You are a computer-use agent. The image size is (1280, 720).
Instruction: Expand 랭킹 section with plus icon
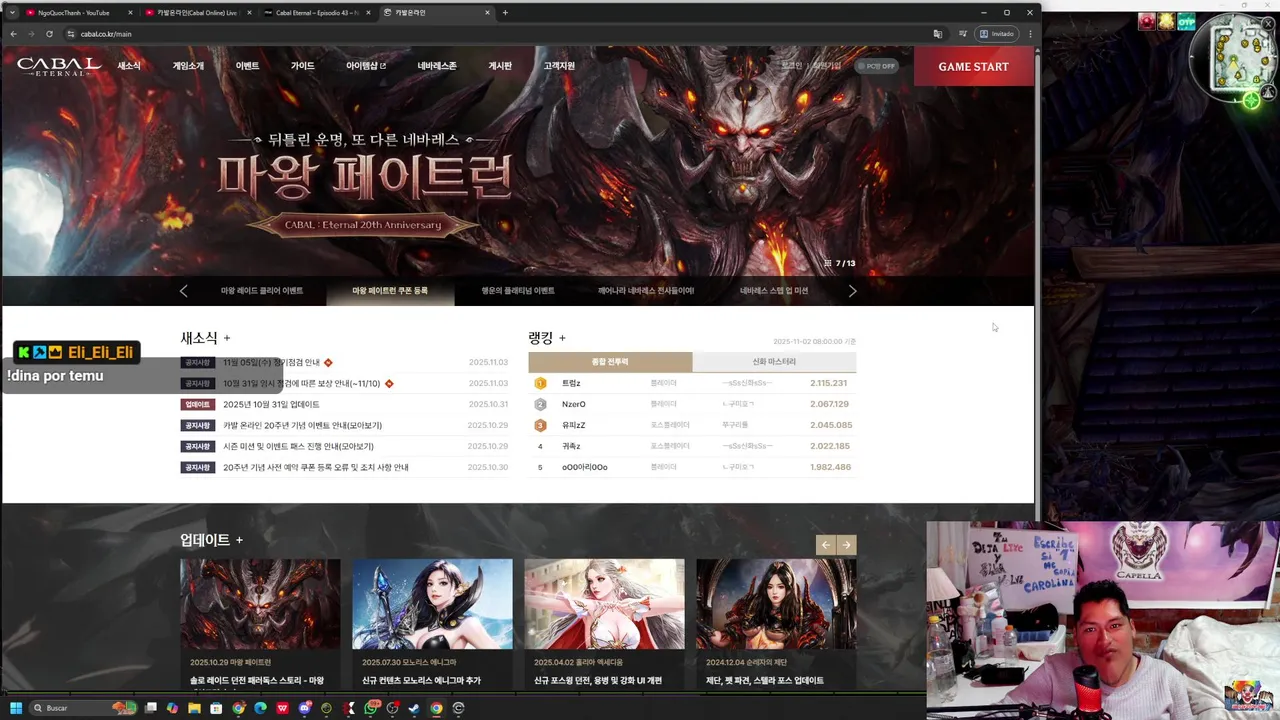point(562,338)
